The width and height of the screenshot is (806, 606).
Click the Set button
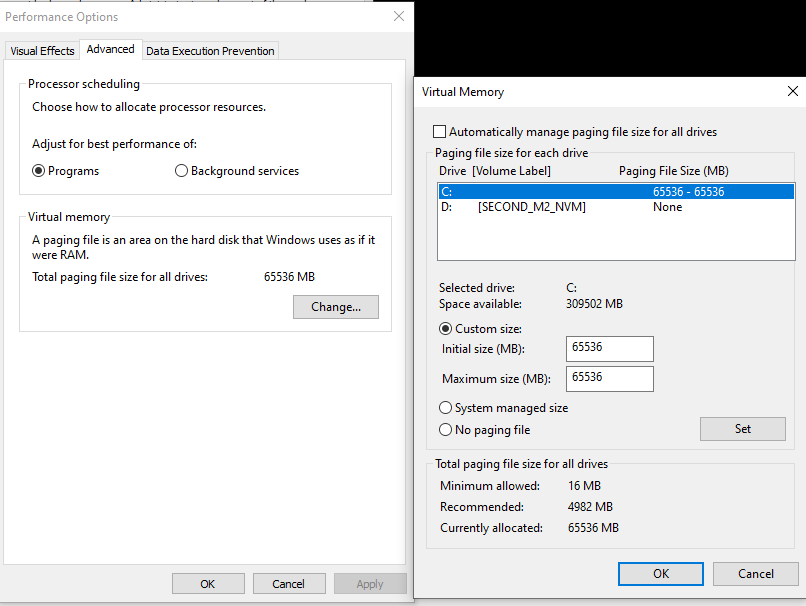click(743, 429)
